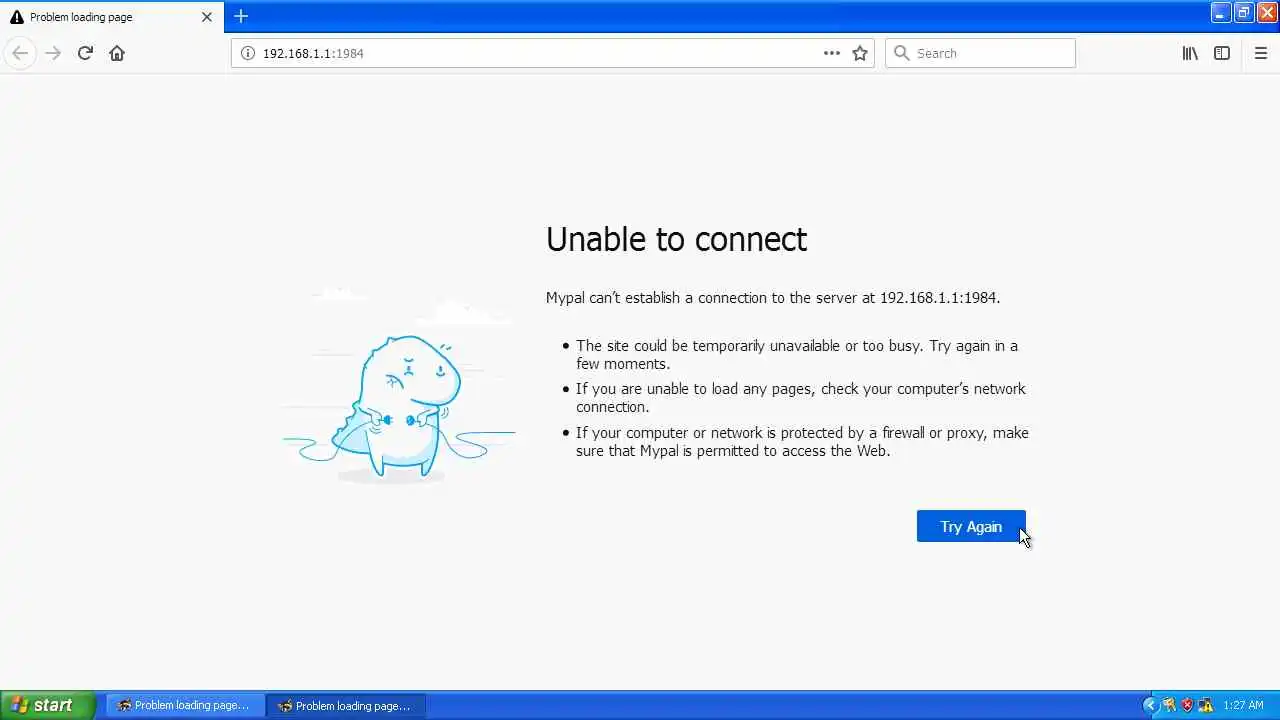Screen dimensions: 1280x720
Task: Open the Library bookshelf icon
Action: point(1190,53)
